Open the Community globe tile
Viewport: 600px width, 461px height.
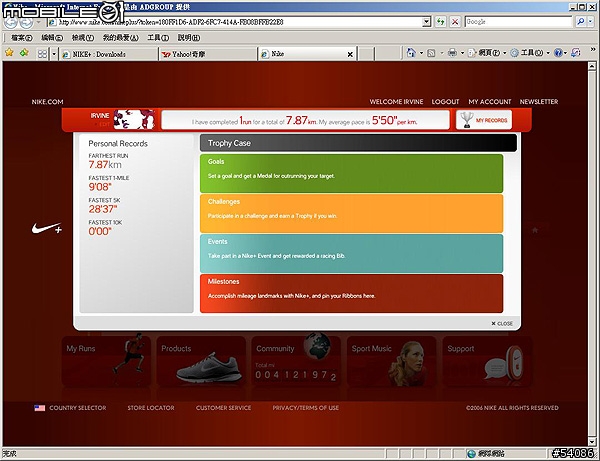(x=296, y=361)
